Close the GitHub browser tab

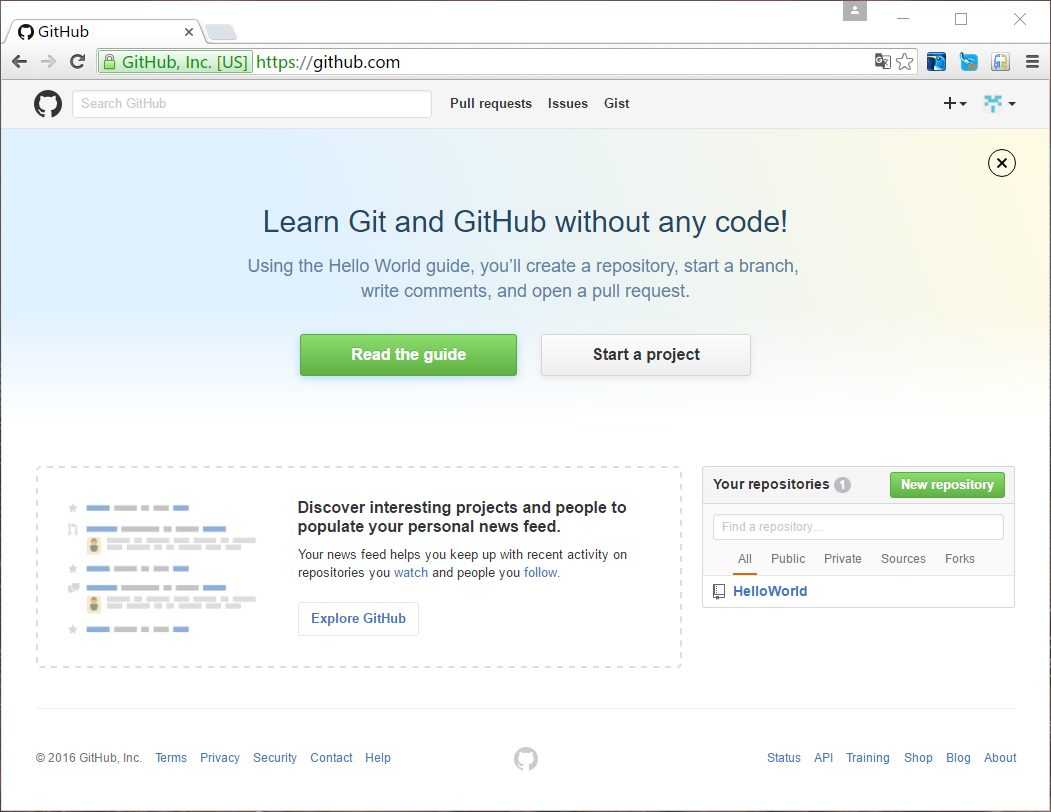tap(189, 32)
